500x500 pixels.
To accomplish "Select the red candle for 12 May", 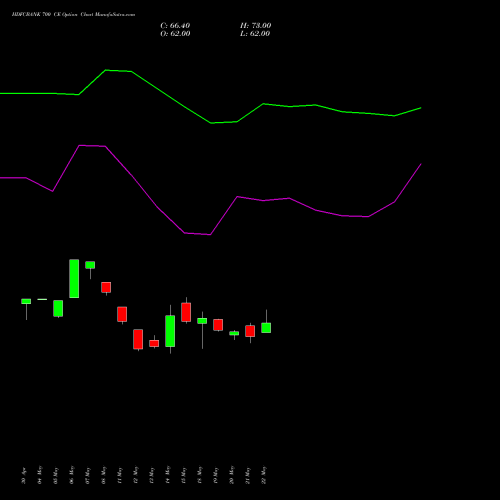I will (138, 339).
